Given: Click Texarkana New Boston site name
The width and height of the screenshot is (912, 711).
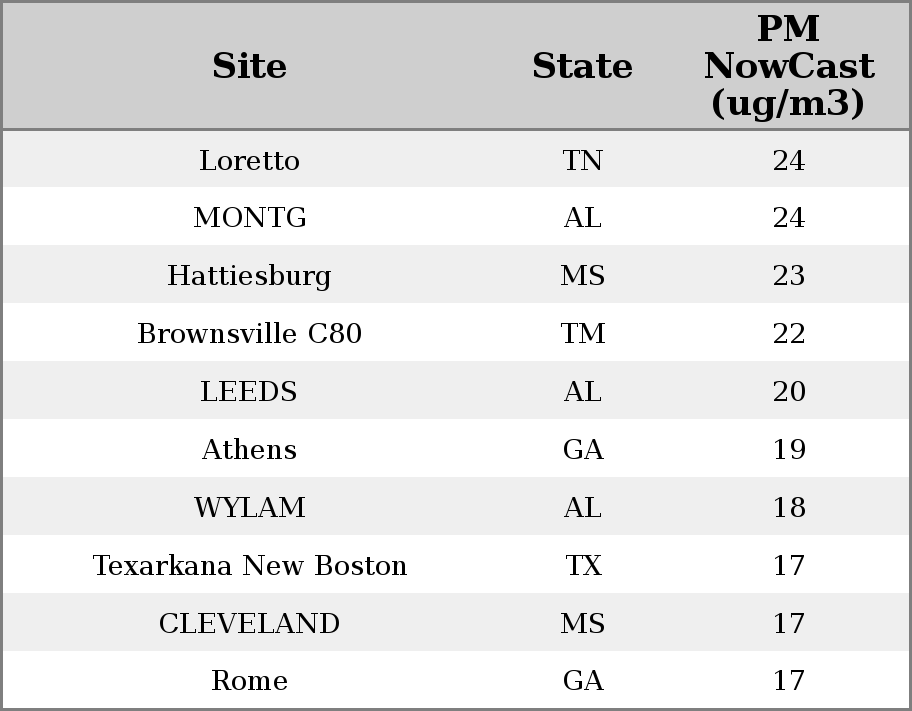Looking at the screenshot, I should (249, 566).
